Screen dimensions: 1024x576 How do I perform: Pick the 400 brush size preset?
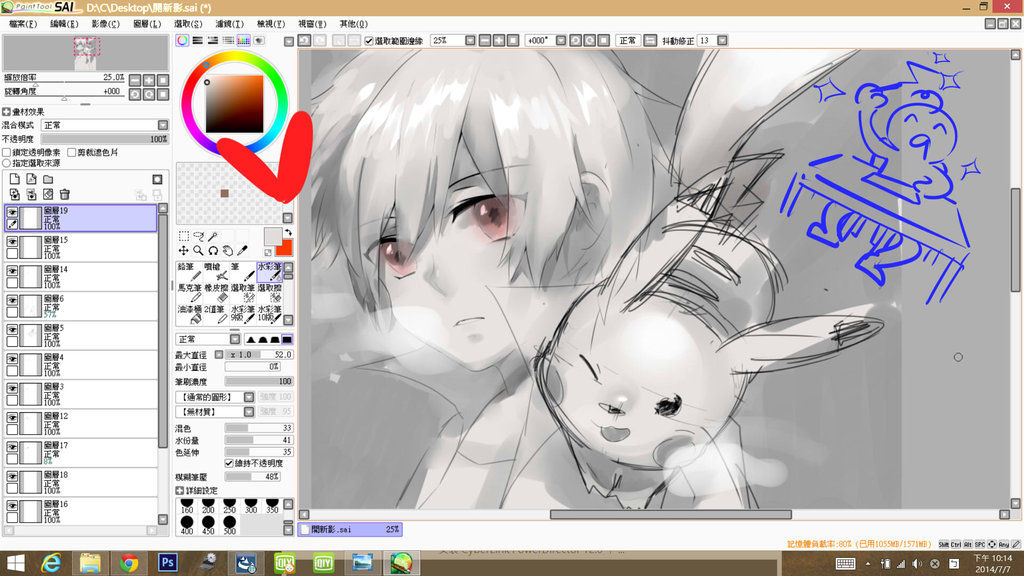tap(187, 525)
